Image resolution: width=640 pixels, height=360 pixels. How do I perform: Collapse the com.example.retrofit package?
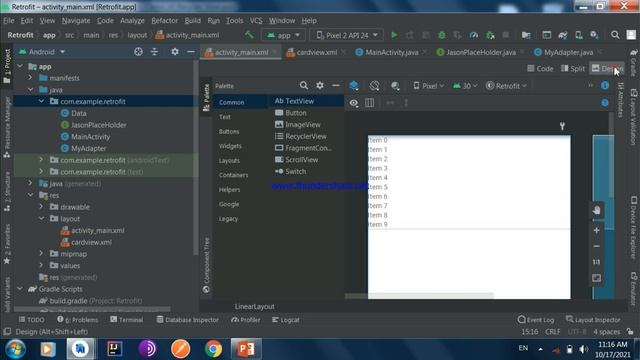coord(42,101)
